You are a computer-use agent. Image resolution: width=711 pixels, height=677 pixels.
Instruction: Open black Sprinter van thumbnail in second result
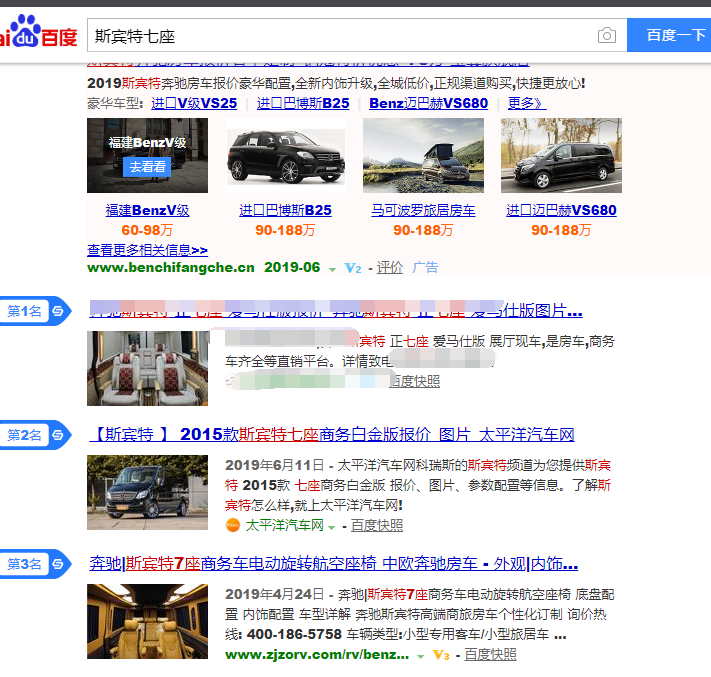(147, 492)
